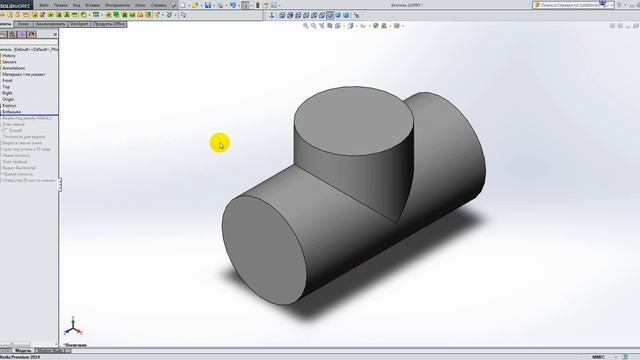Pin the menu bar with the pushpin icon
This screenshot has height=360, width=640.
pos(174,5)
